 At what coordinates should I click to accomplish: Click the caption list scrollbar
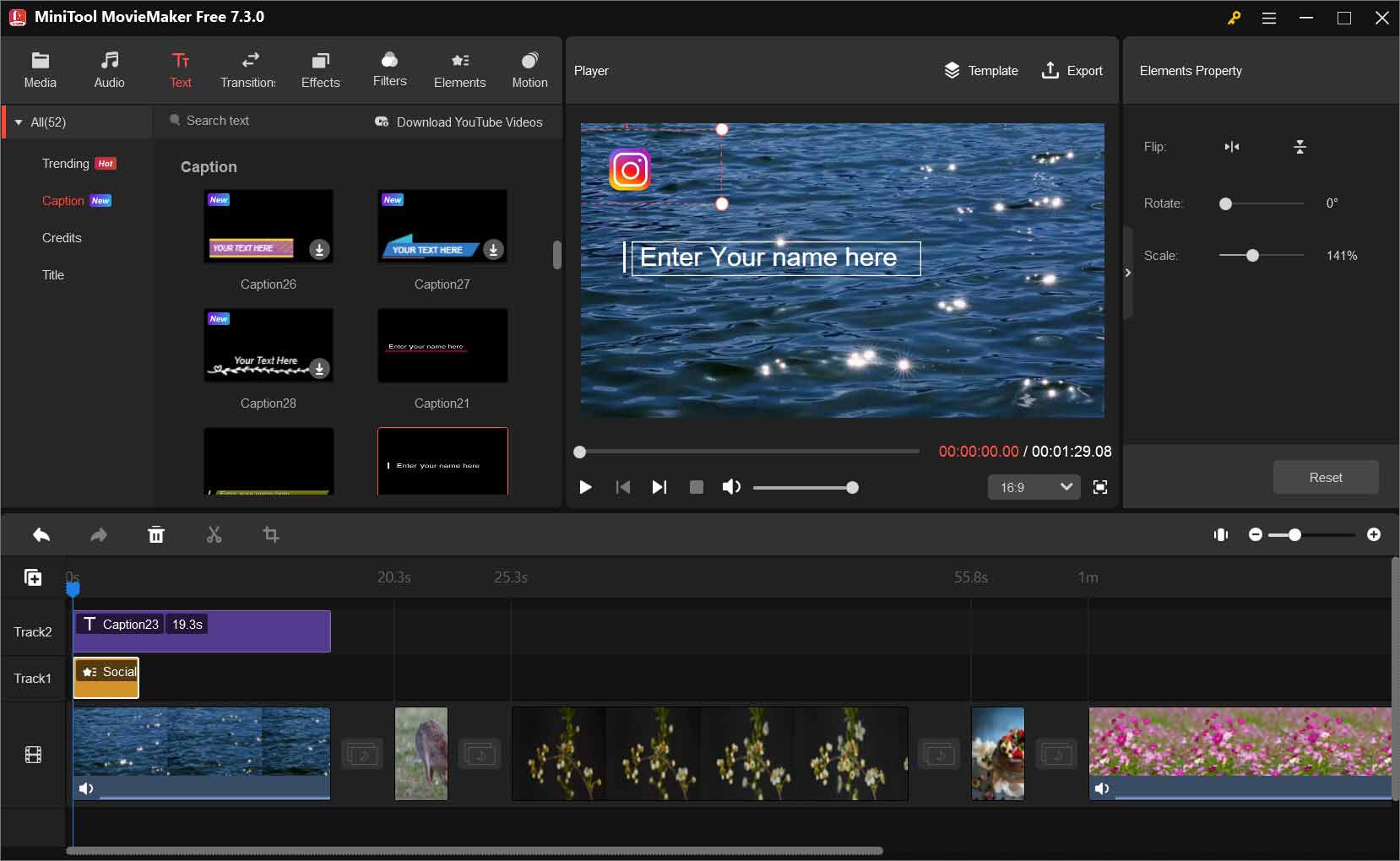tap(557, 255)
